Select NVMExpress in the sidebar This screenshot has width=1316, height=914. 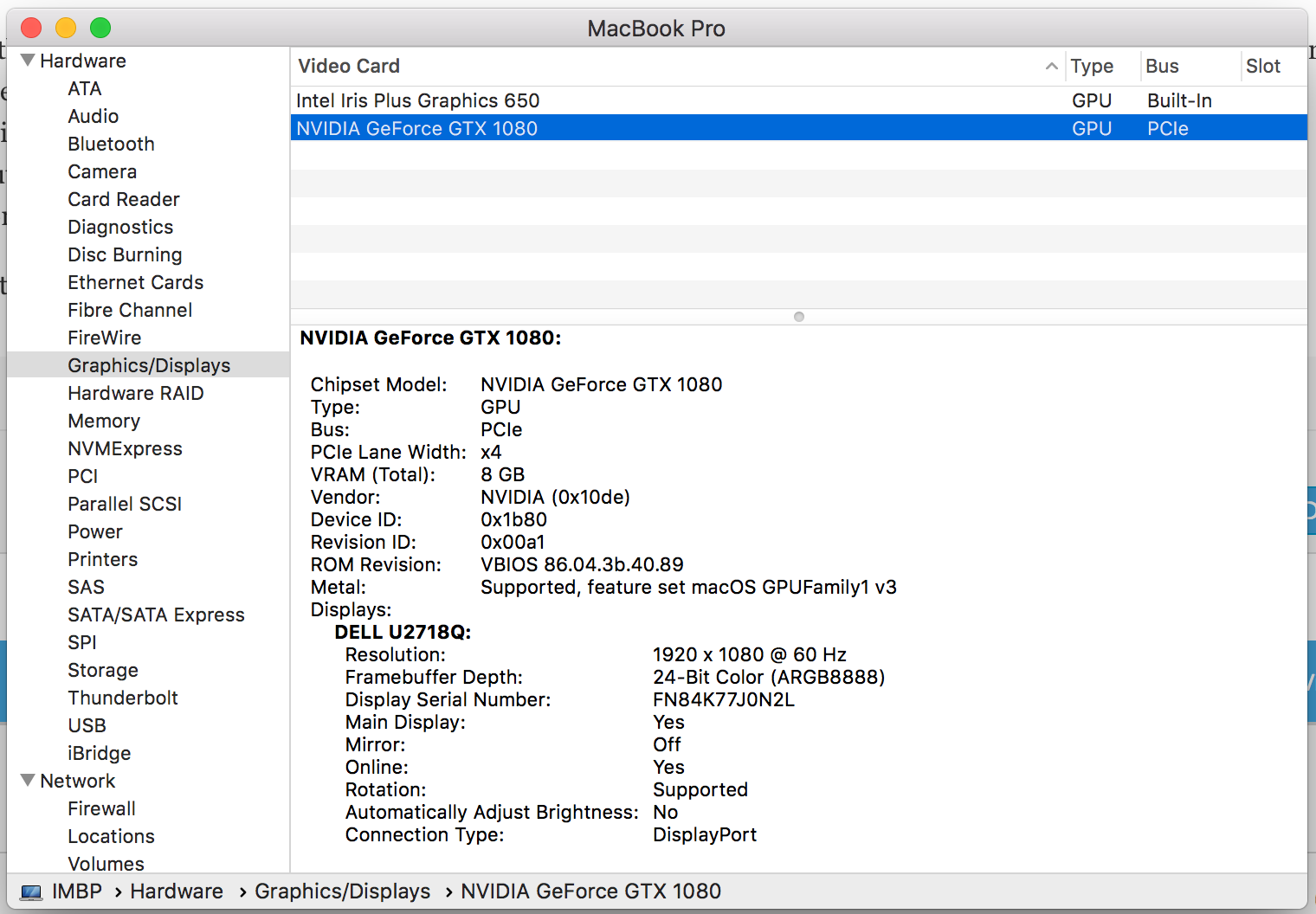click(x=126, y=448)
